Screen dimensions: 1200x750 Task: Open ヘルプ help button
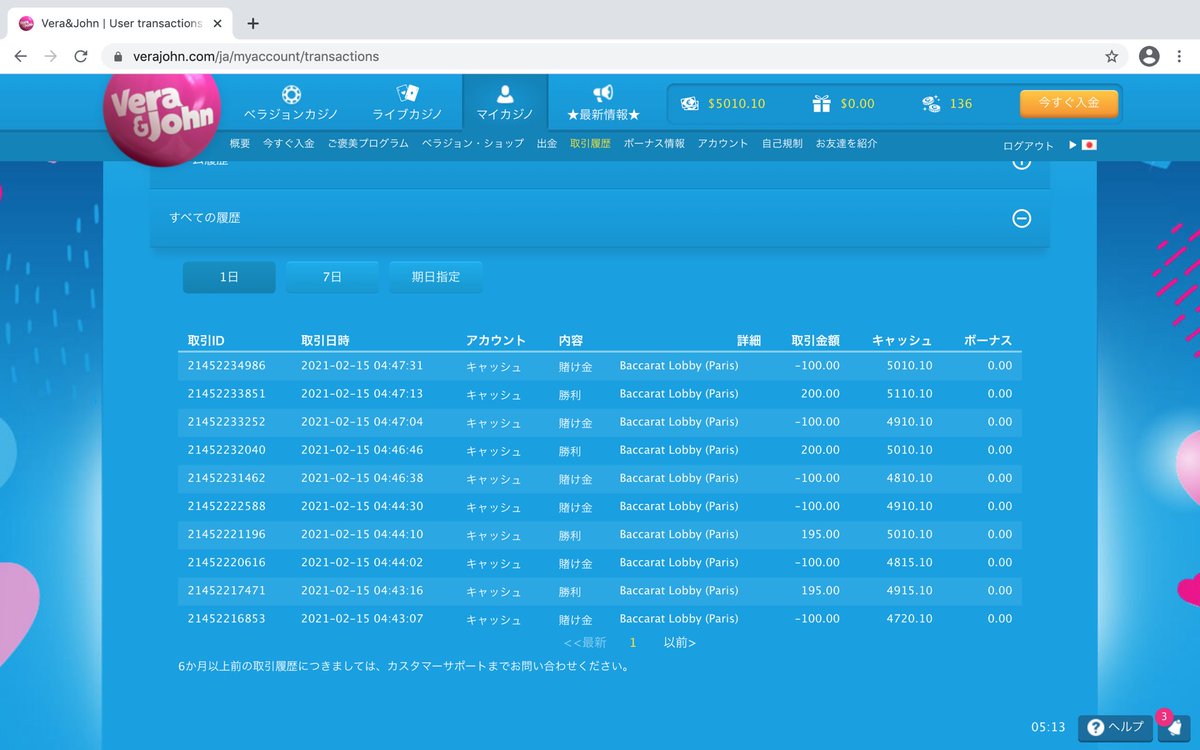pyautogui.click(x=1115, y=728)
